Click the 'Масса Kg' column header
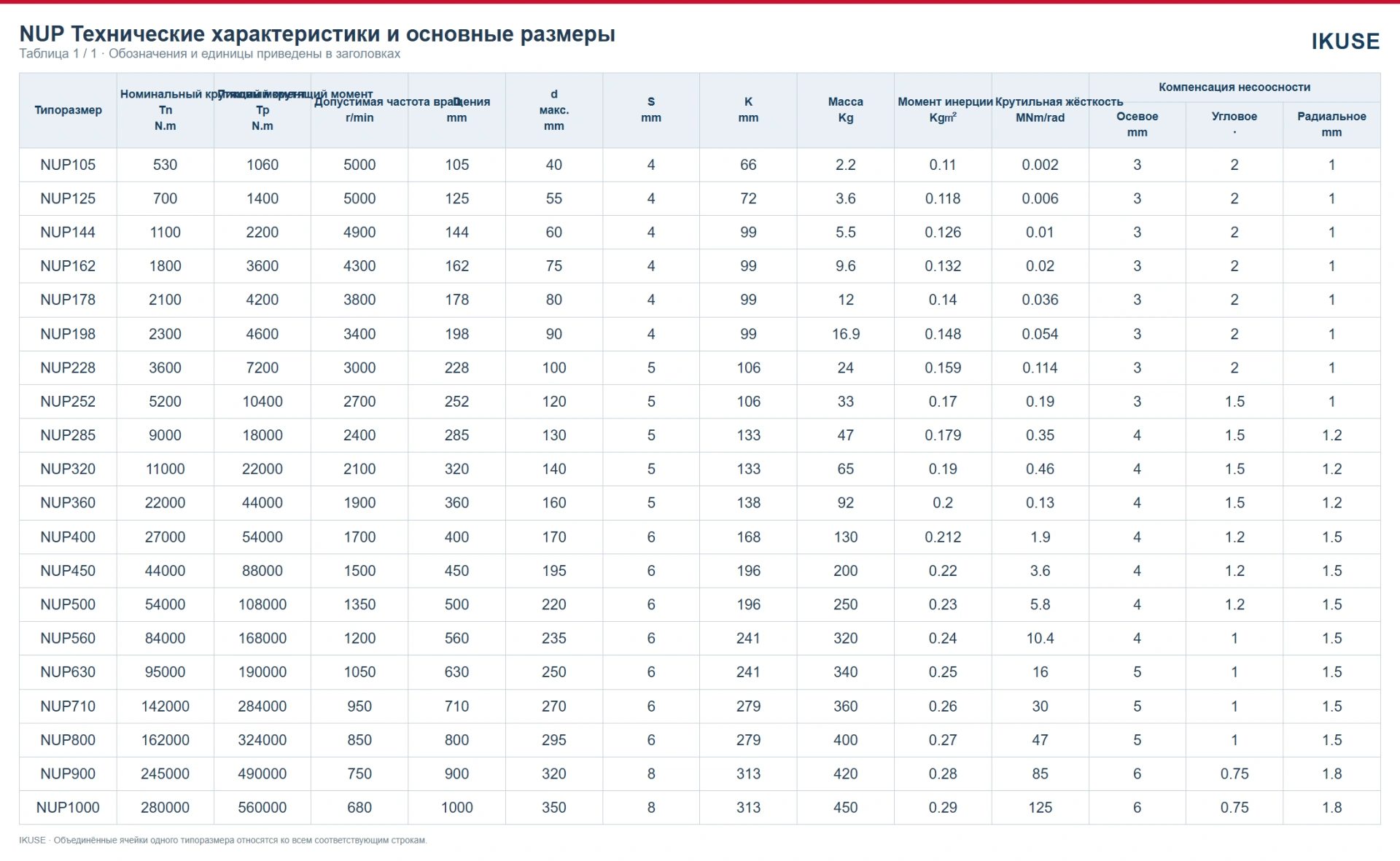The width and height of the screenshot is (1400, 861). pyautogui.click(x=846, y=110)
